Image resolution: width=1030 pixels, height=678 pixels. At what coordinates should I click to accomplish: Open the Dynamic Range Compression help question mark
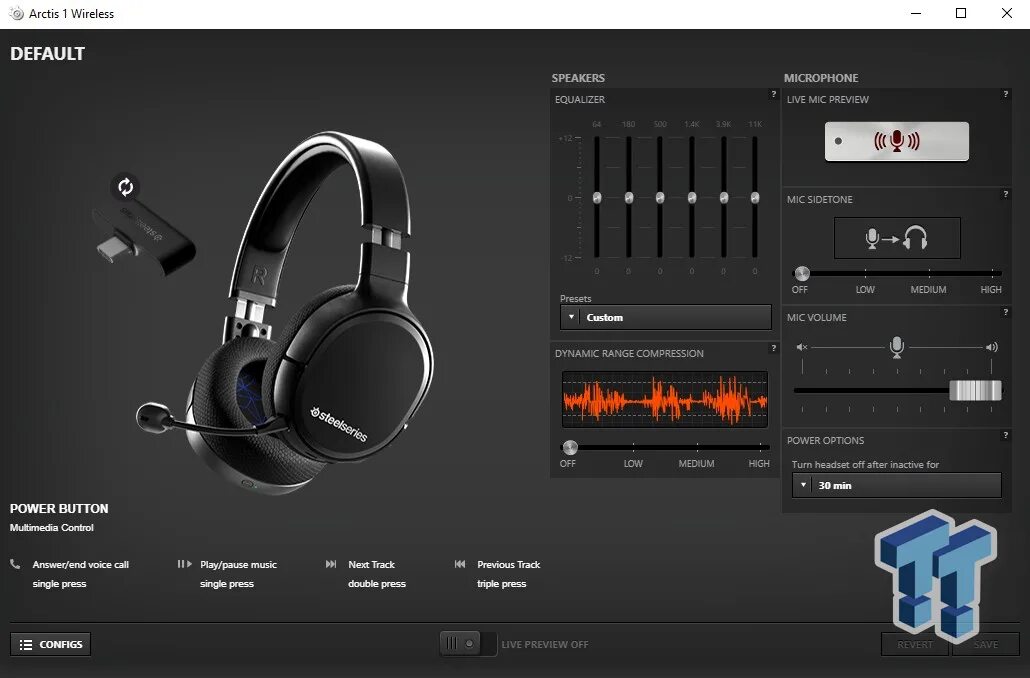pyautogui.click(x=772, y=349)
